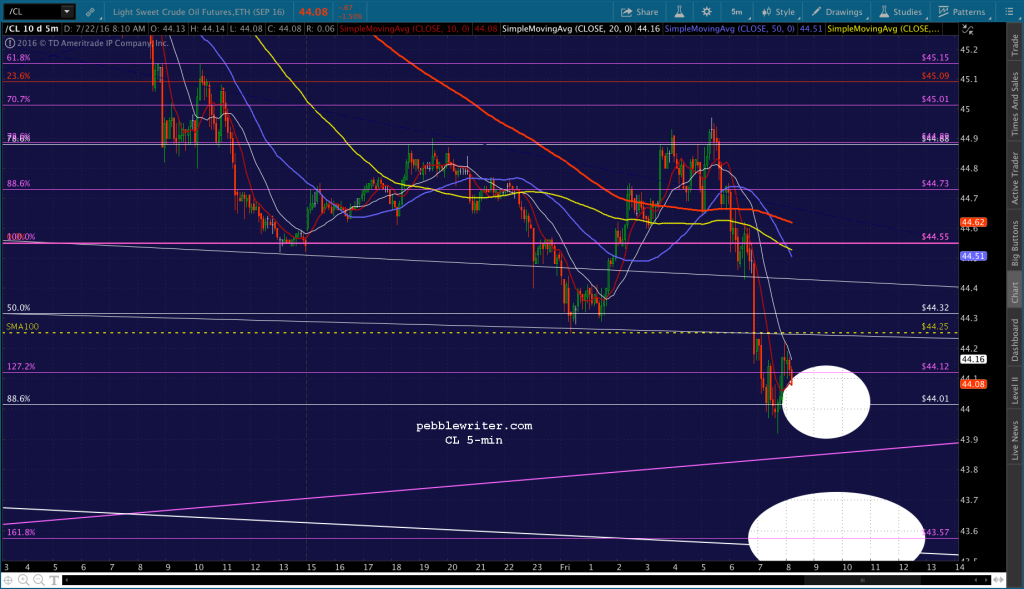Click the pebblewriter.com chart text annotation
This screenshot has height=589, width=1024.
474,426
